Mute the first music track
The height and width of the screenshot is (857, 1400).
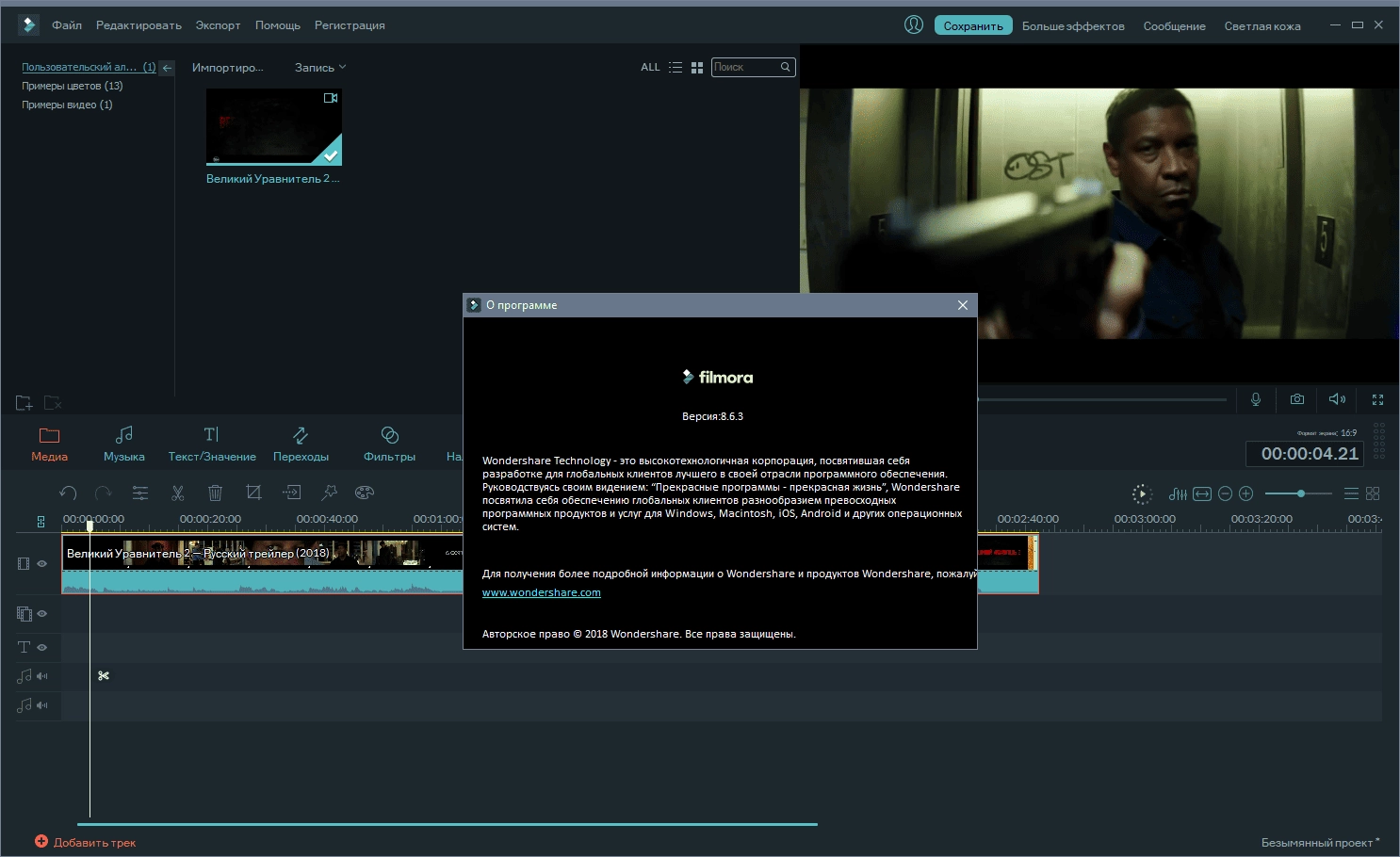click(x=41, y=676)
